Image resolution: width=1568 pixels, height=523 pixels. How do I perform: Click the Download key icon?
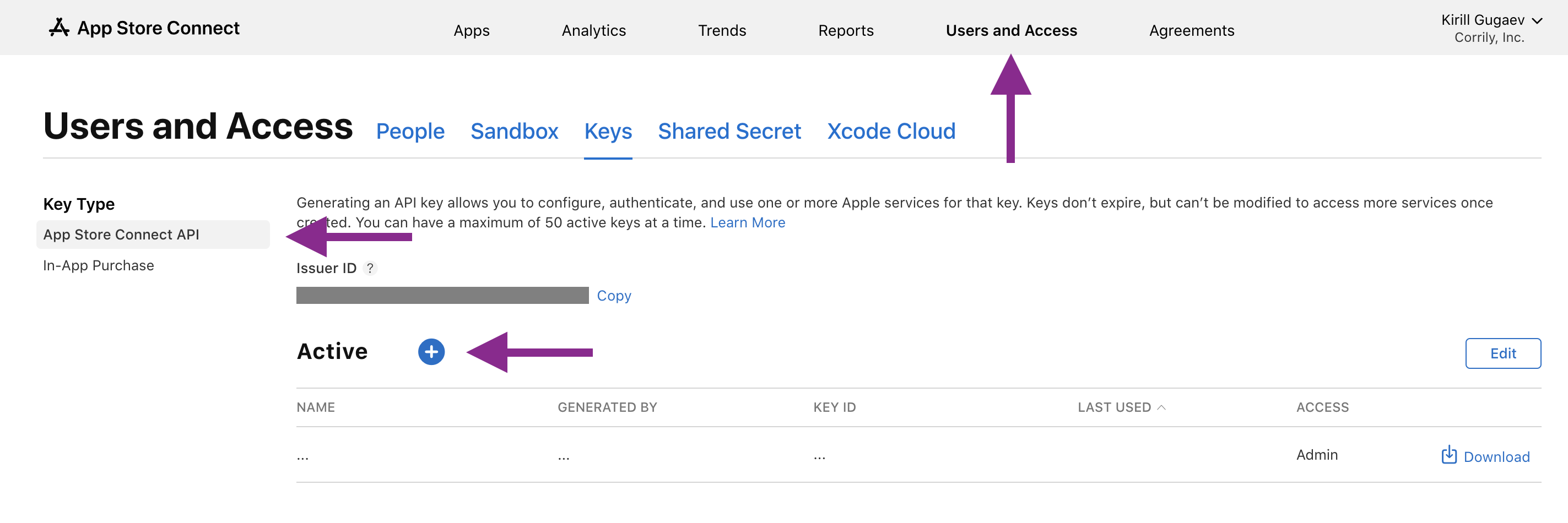1448,455
